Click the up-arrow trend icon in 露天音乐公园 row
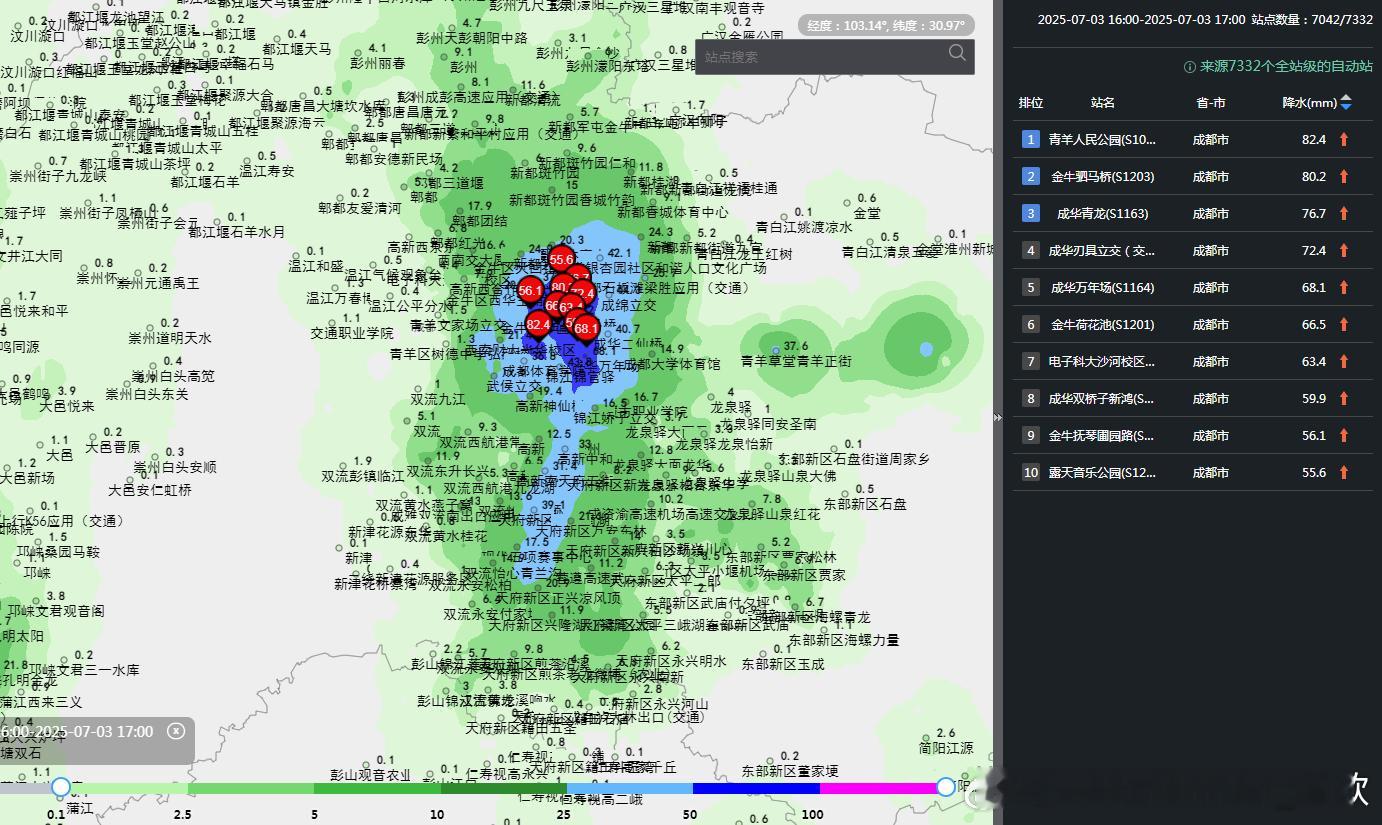Screen dimensions: 1382x825 1344,473
